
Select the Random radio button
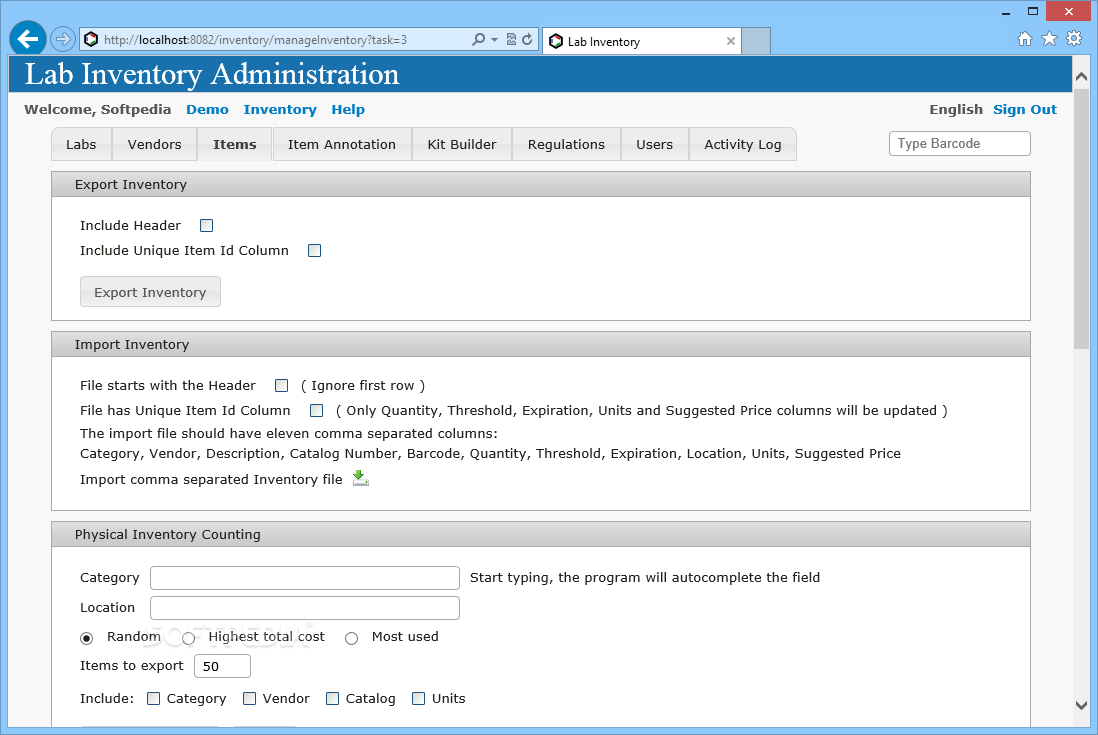(x=87, y=638)
